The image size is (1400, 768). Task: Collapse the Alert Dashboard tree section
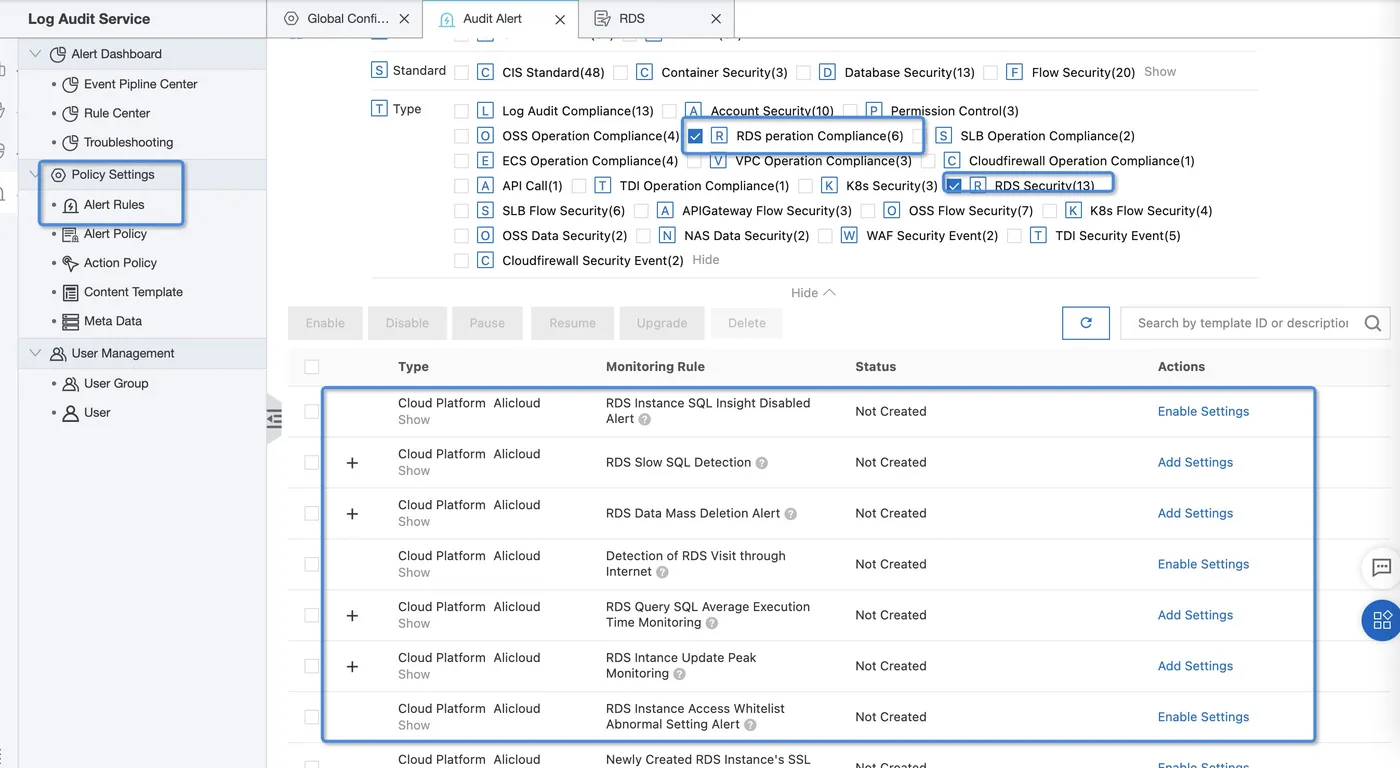coord(36,54)
